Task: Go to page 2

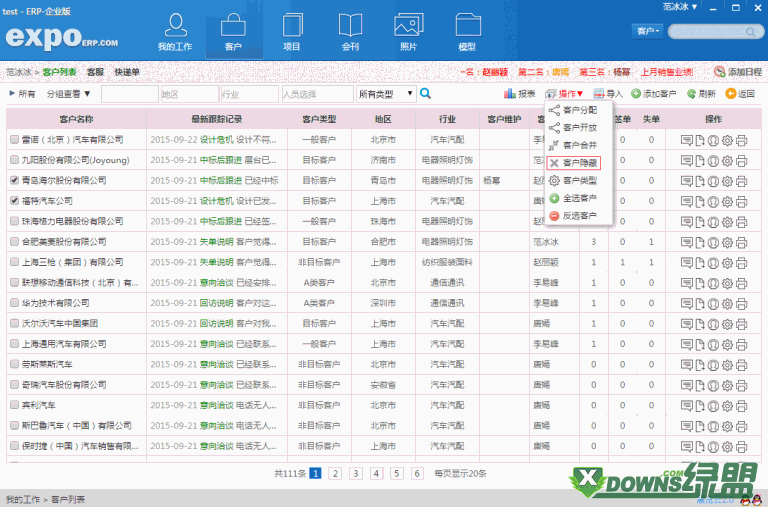Action: click(x=335, y=473)
